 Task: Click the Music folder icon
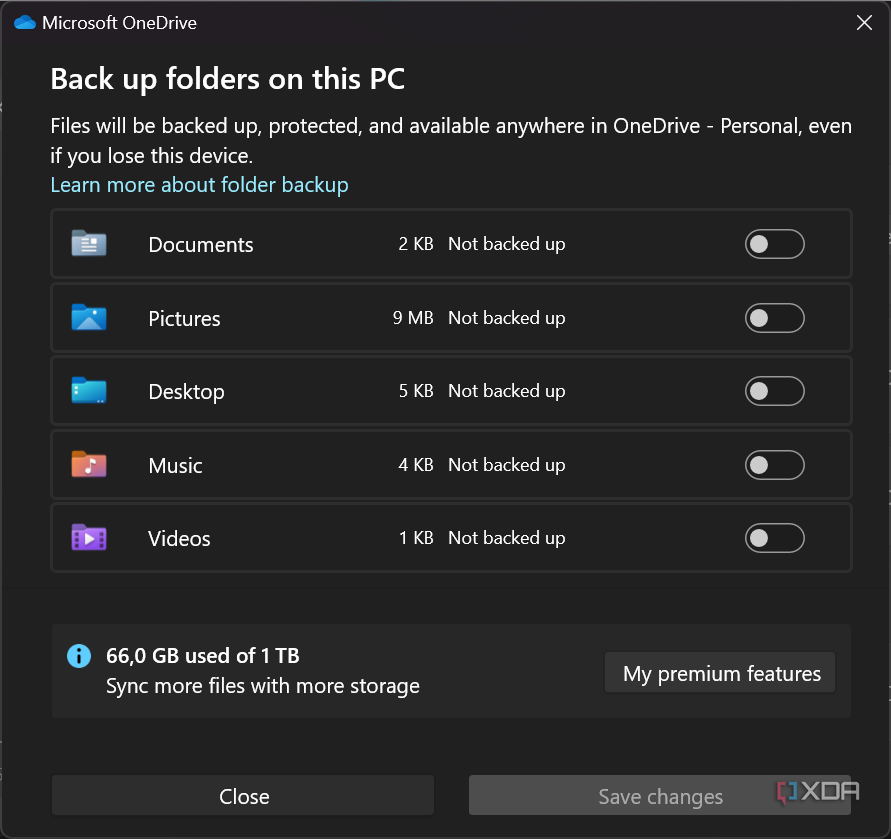tap(89, 465)
